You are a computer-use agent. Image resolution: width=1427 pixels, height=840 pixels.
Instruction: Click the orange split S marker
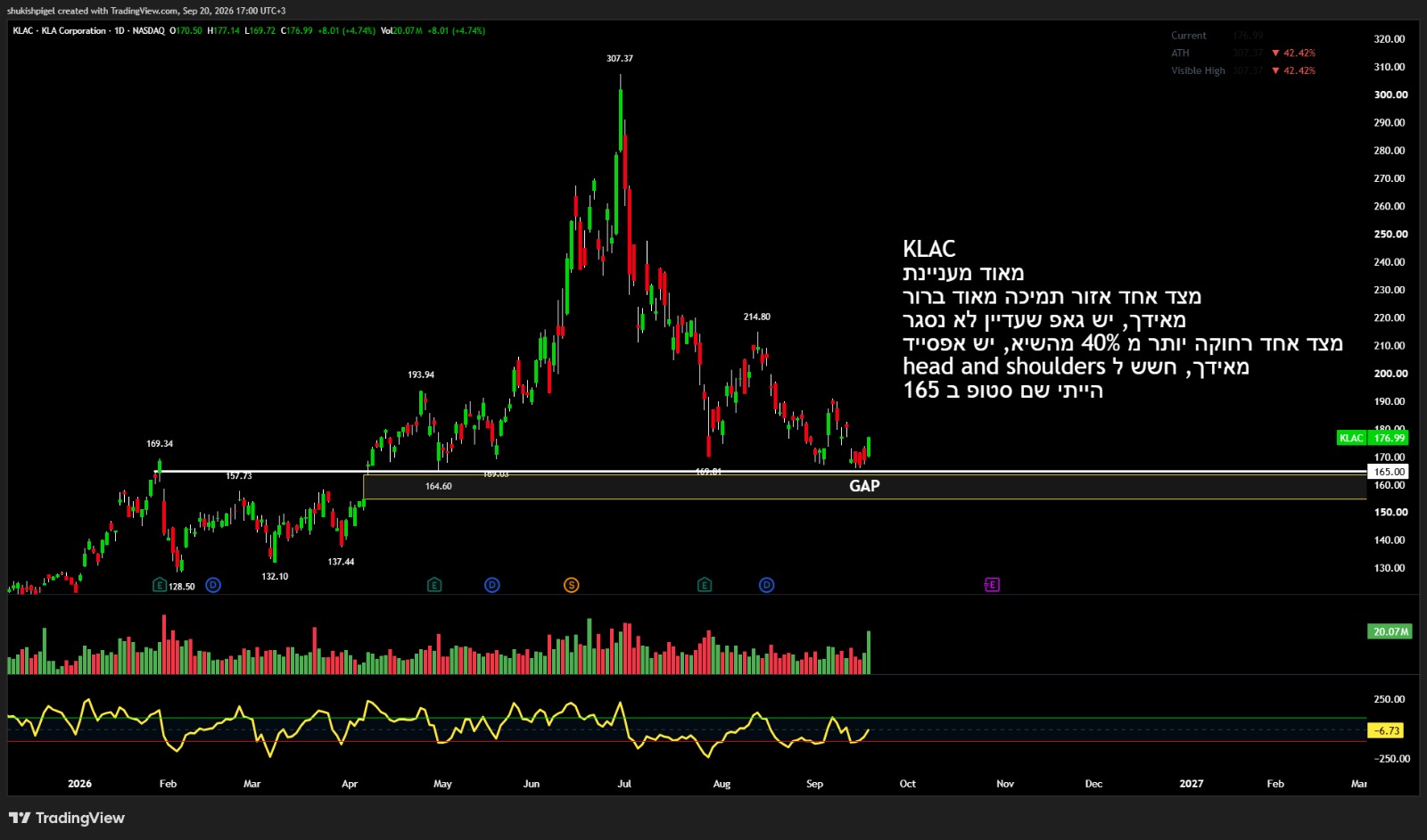572,585
